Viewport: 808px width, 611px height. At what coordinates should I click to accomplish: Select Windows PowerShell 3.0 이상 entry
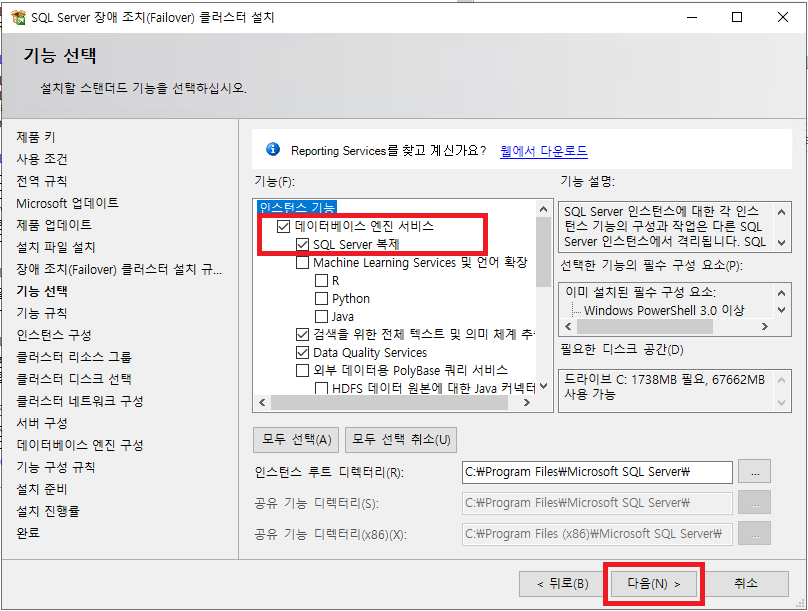pos(664,310)
